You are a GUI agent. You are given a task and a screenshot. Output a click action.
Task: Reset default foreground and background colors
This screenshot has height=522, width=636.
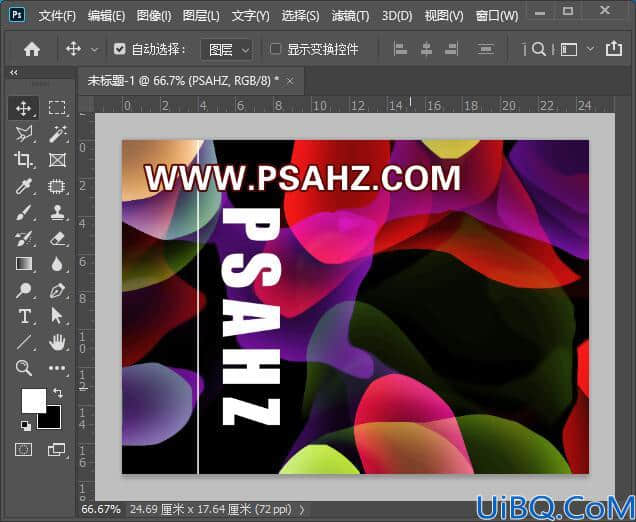[x=25, y=425]
